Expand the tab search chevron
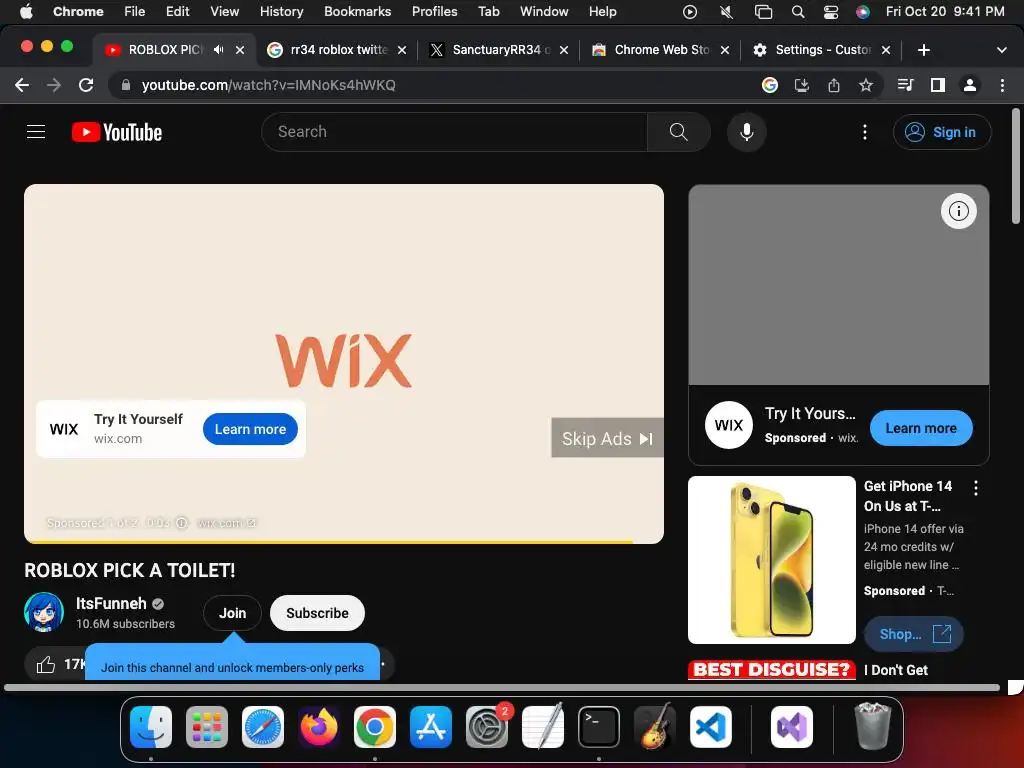The height and width of the screenshot is (768, 1024). coord(1002,50)
